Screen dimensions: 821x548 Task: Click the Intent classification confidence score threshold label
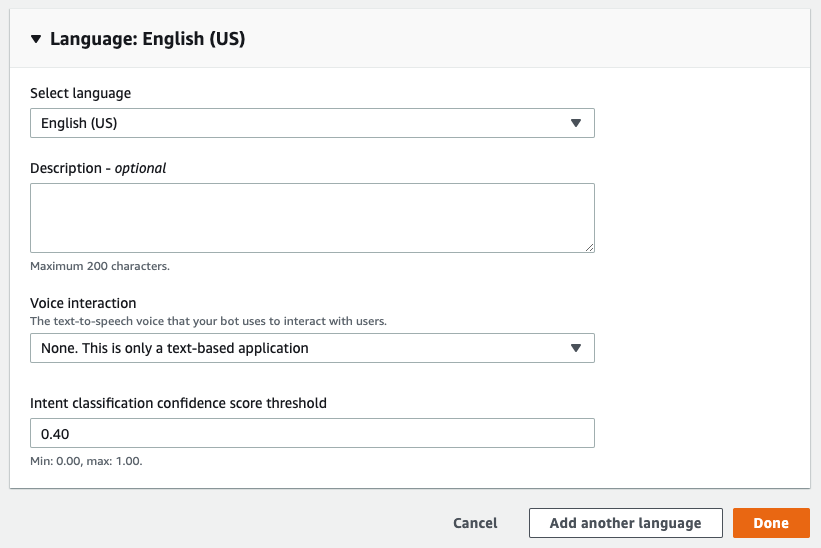[178, 403]
